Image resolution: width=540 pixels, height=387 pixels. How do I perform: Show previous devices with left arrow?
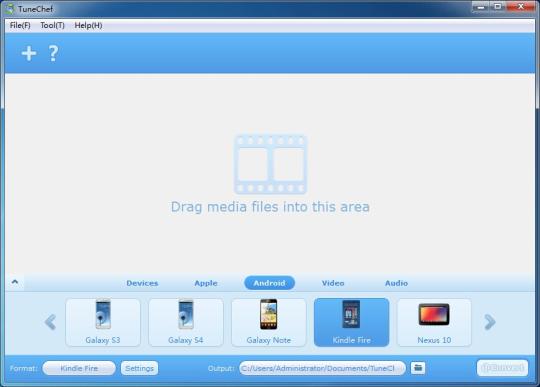click(50, 322)
